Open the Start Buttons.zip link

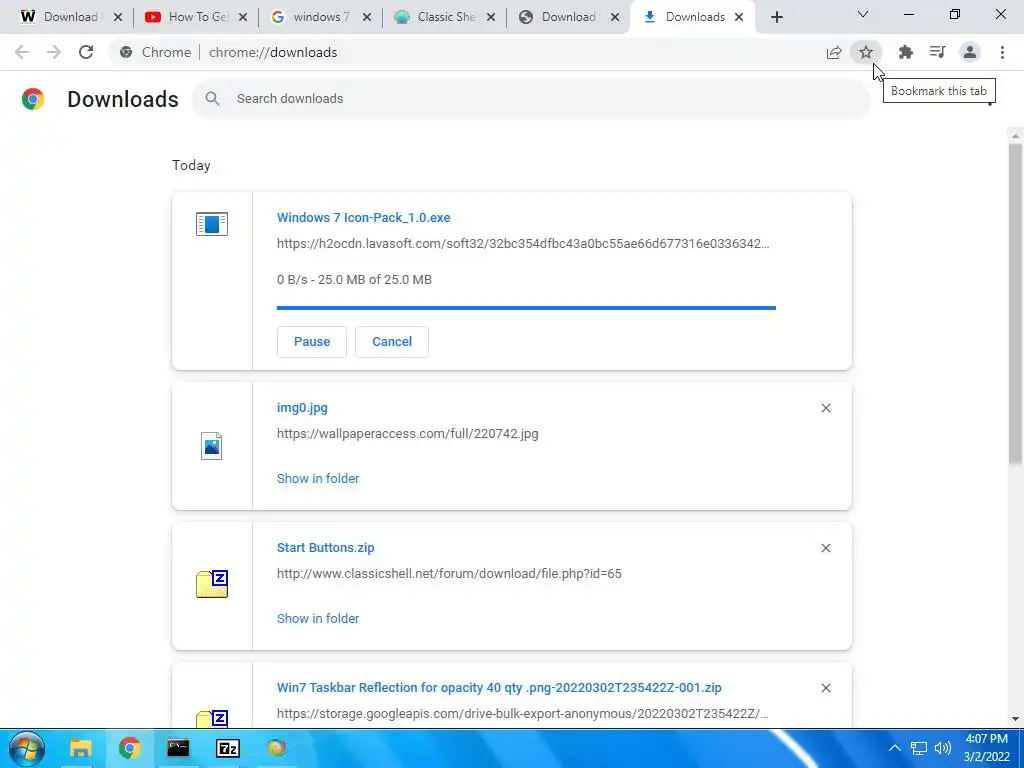(x=326, y=548)
